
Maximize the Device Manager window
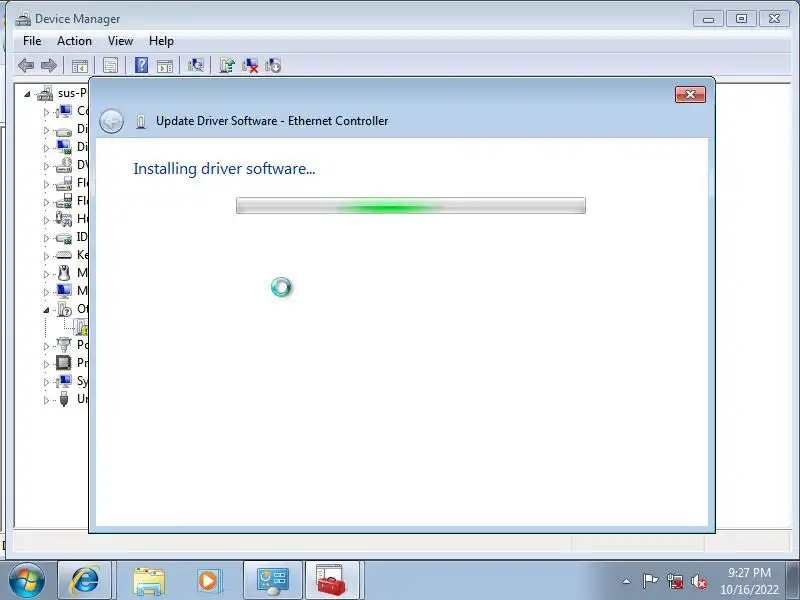coord(741,19)
